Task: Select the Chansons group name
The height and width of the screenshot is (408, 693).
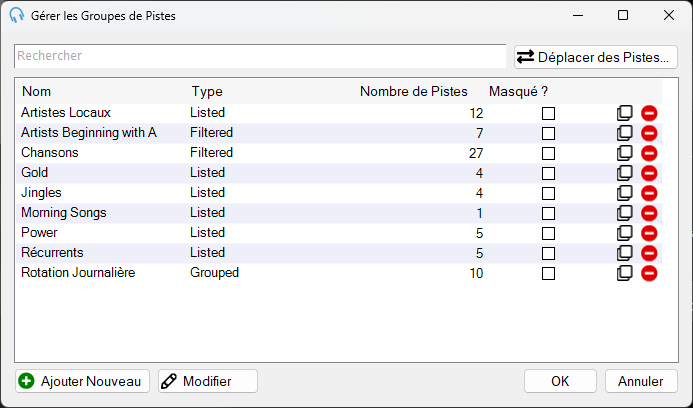Action: tap(50, 153)
